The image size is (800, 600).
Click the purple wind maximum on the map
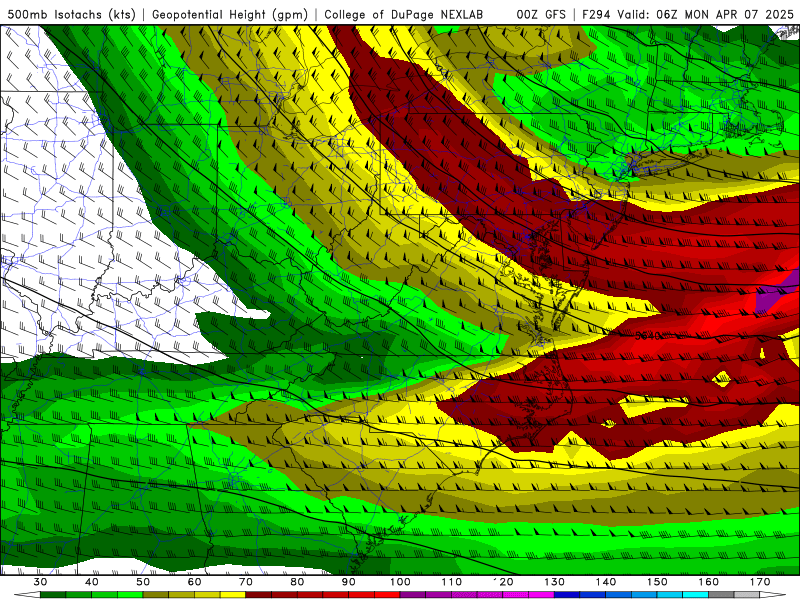(778, 293)
